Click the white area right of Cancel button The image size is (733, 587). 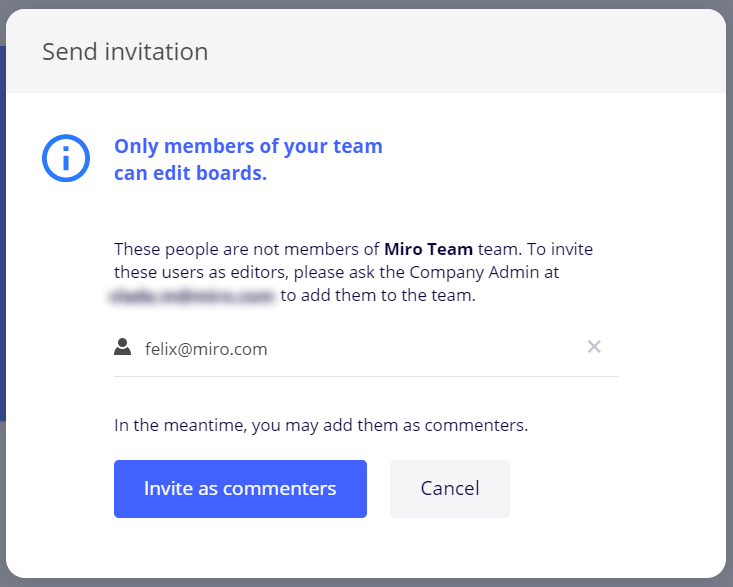[x=610, y=489]
